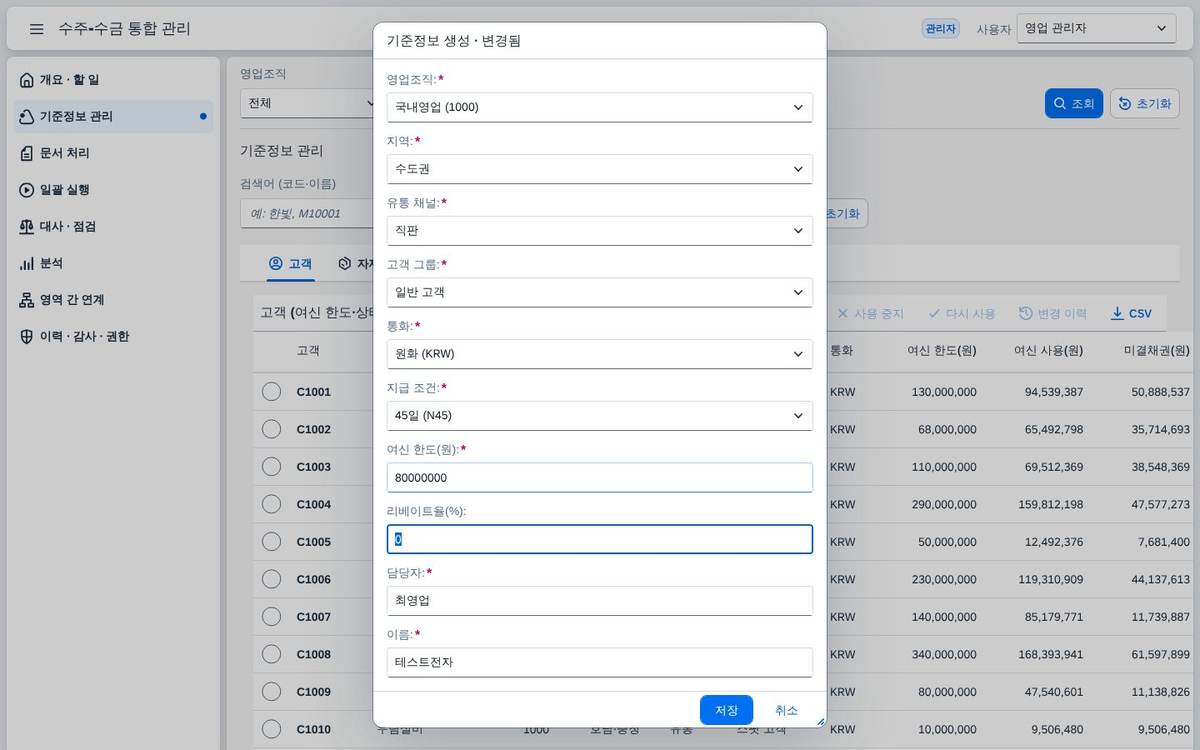Click the 이름 input showing 테스트전자

[600, 662]
